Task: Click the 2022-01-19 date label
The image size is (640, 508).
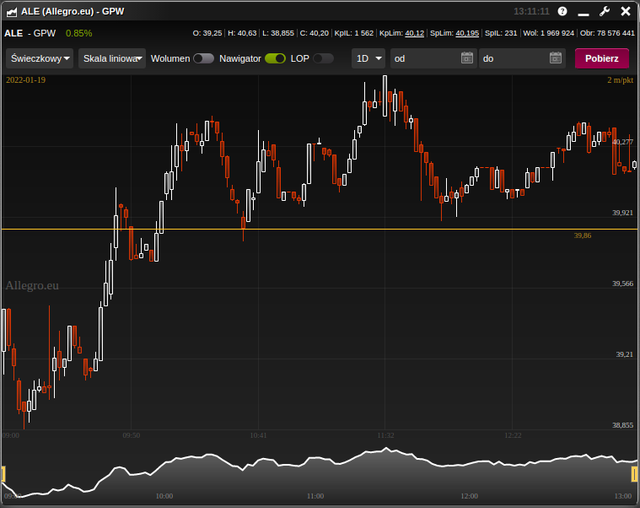Action: 26,80
